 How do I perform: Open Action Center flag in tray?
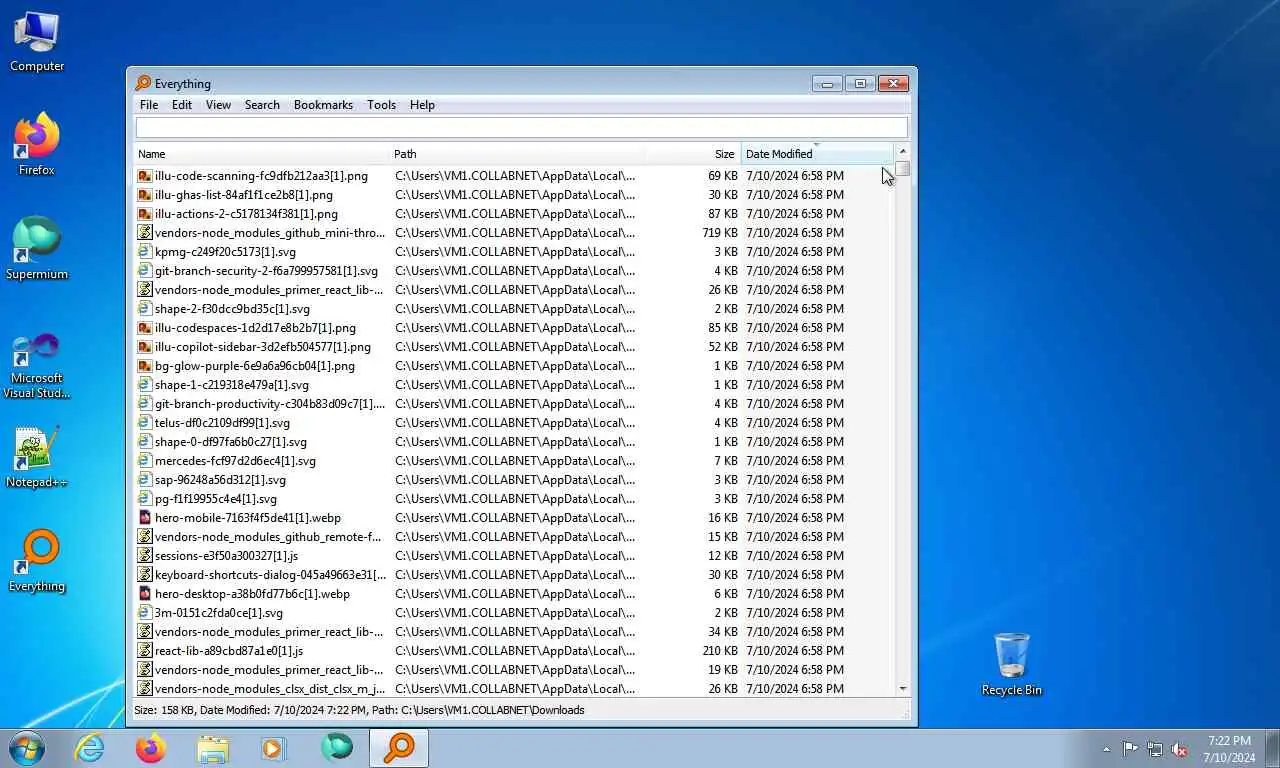pyautogui.click(x=1130, y=749)
